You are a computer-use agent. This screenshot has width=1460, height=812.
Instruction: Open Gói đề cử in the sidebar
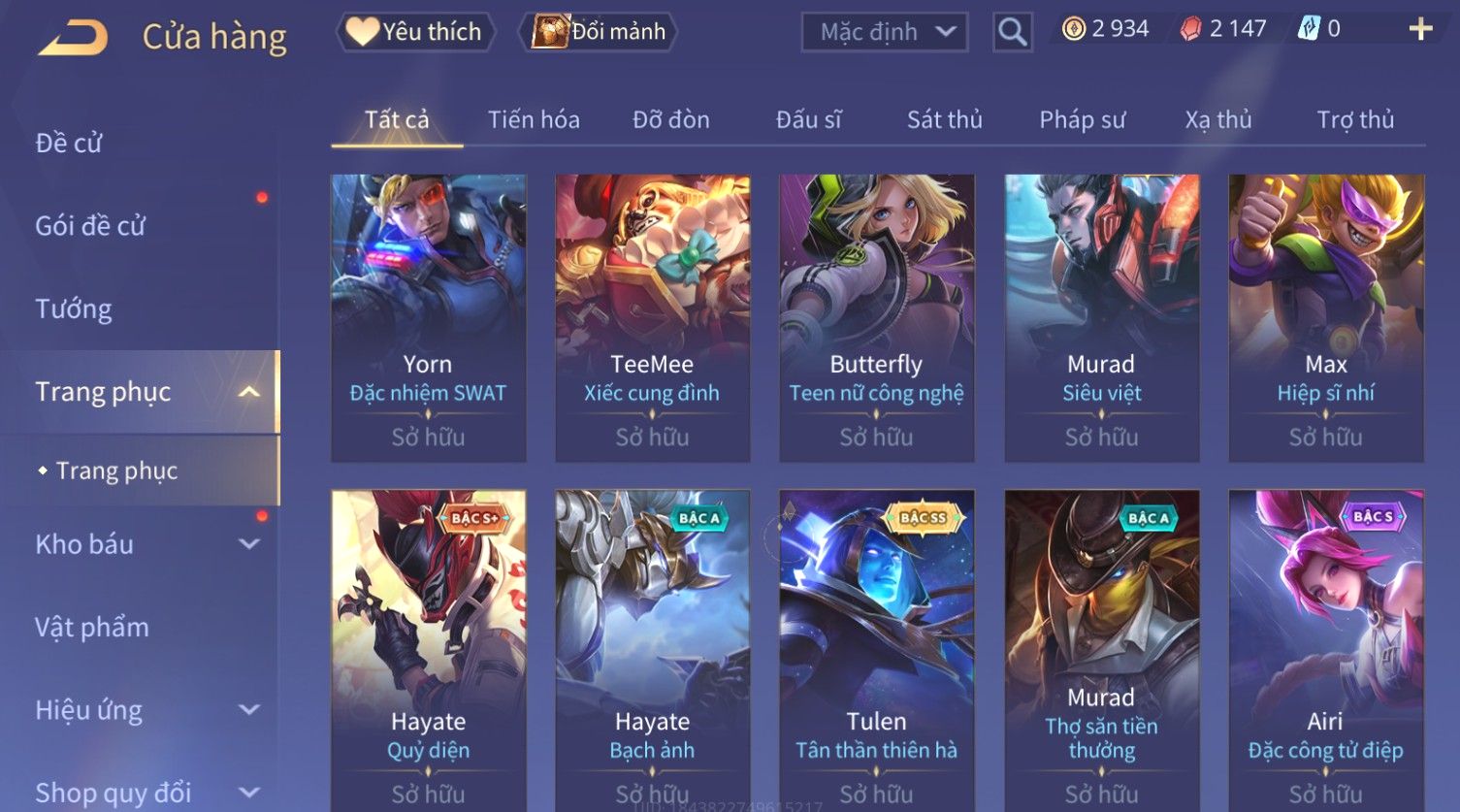click(x=90, y=226)
